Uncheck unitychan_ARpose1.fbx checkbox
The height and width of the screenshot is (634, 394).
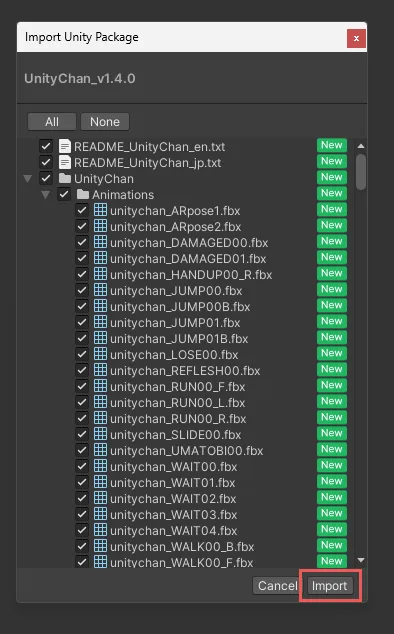pyautogui.click(x=82, y=210)
